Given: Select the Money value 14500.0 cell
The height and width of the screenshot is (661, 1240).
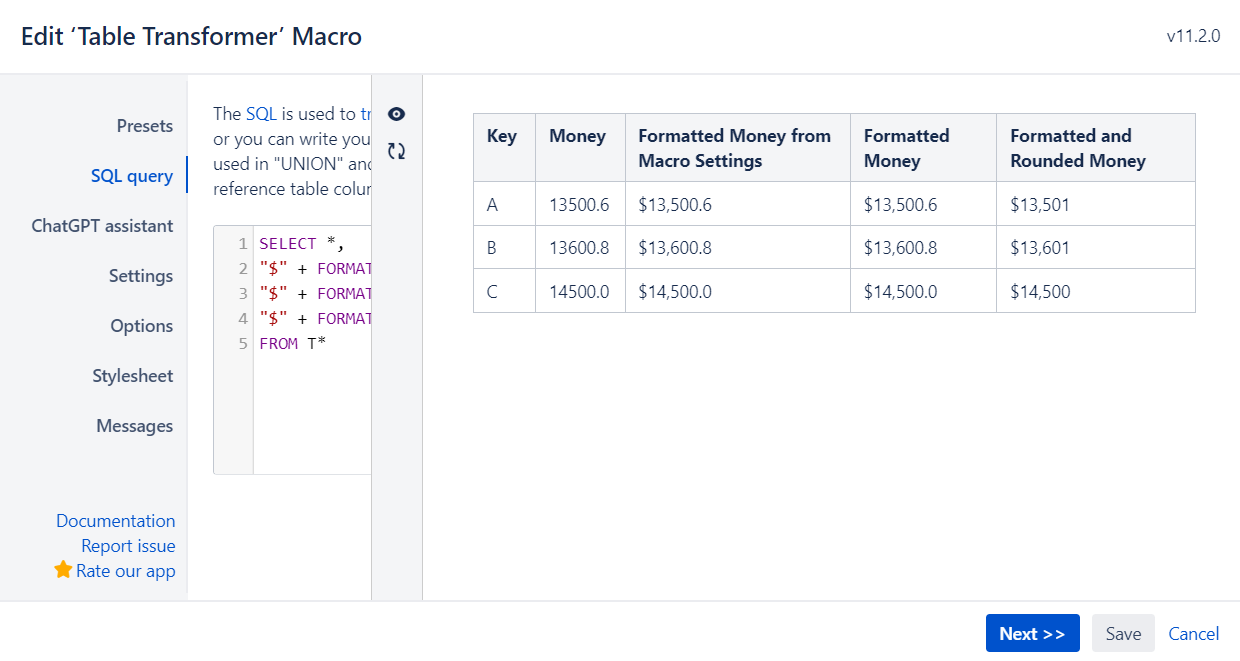Looking at the screenshot, I should tap(580, 290).
